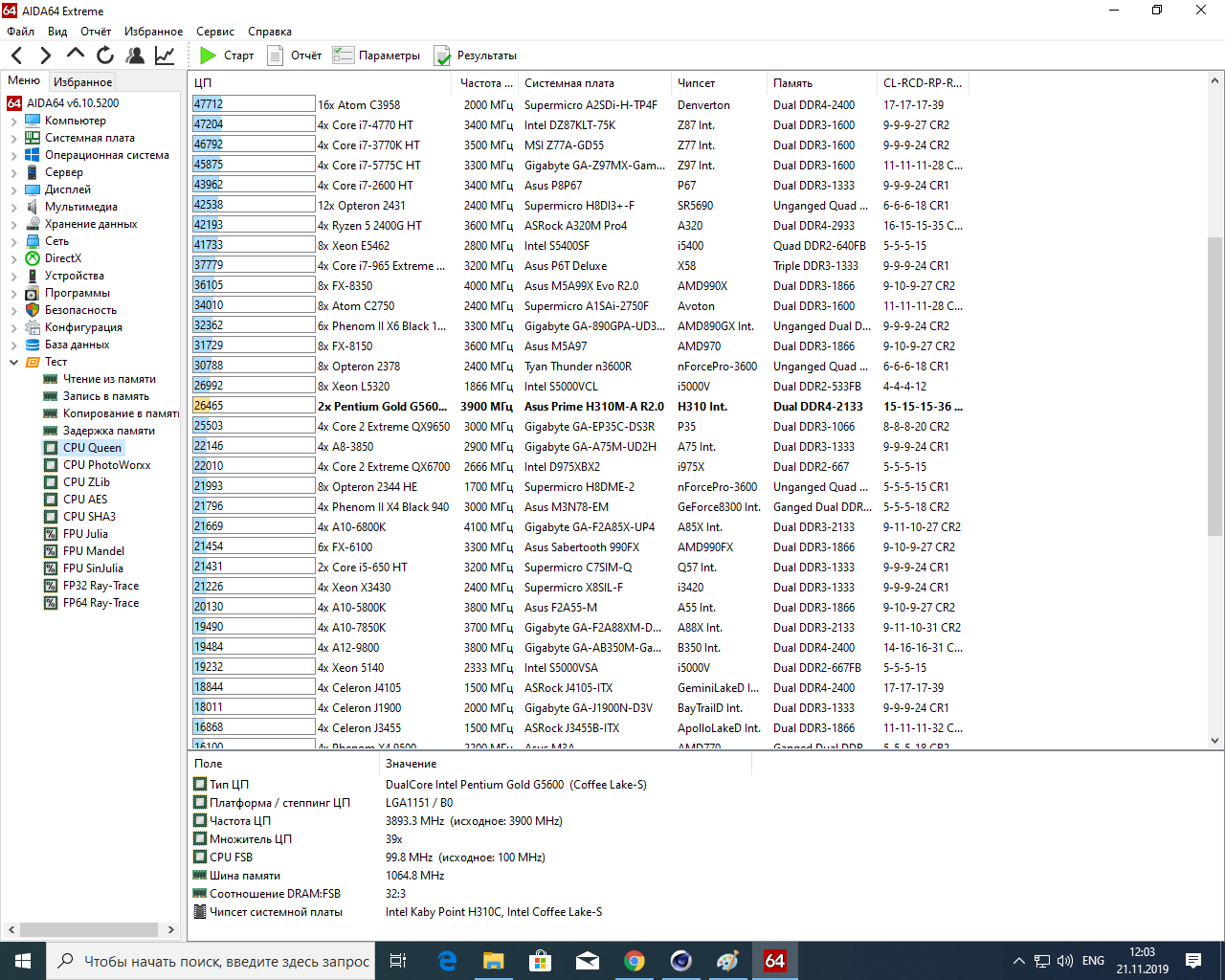Open Чтение из памяти test
This screenshot has height=980, width=1225.
[x=108, y=379]
